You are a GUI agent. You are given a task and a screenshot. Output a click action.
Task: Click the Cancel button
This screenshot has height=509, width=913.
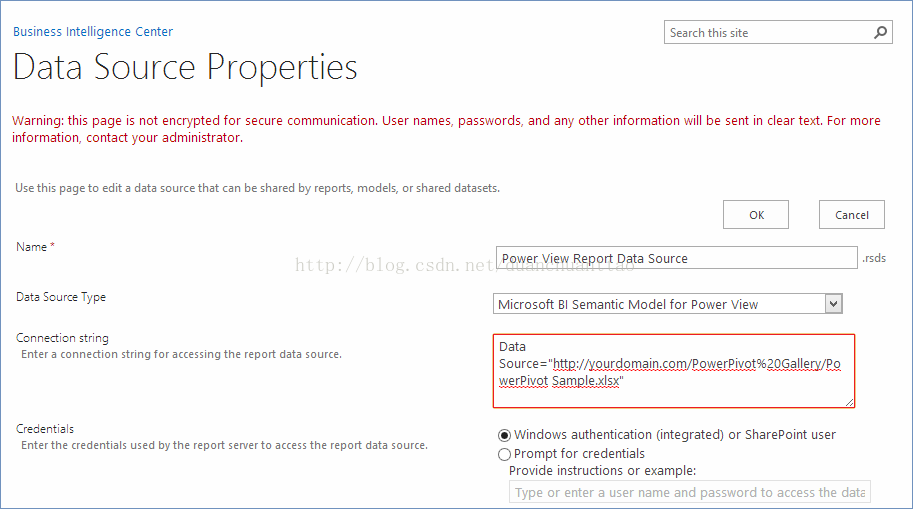tap(851, 215)
